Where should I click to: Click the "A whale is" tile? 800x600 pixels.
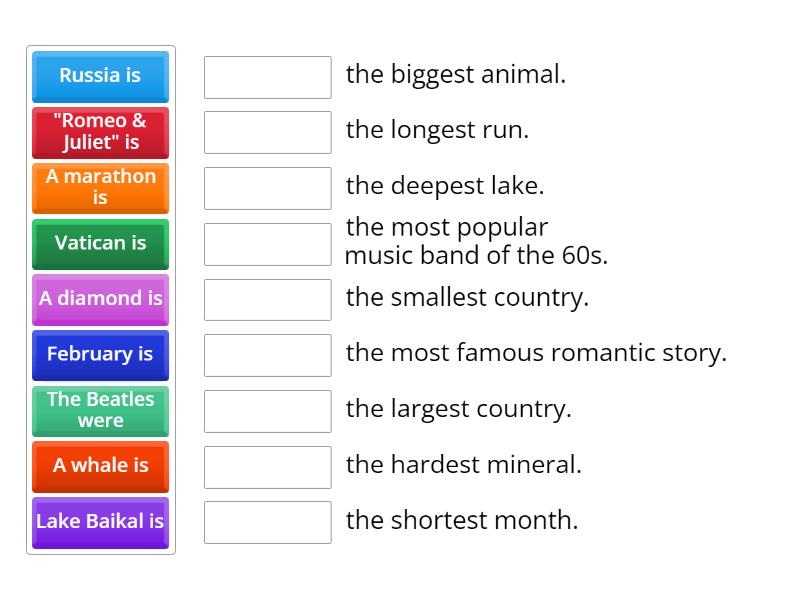click(x=100, y=466)
